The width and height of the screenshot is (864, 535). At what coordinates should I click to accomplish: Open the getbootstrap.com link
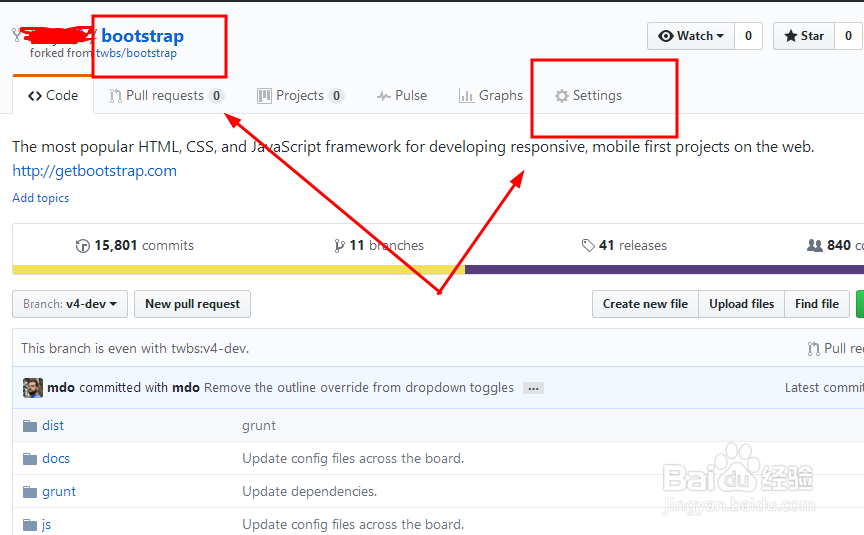pyautogui.click(x=95, y=171)
